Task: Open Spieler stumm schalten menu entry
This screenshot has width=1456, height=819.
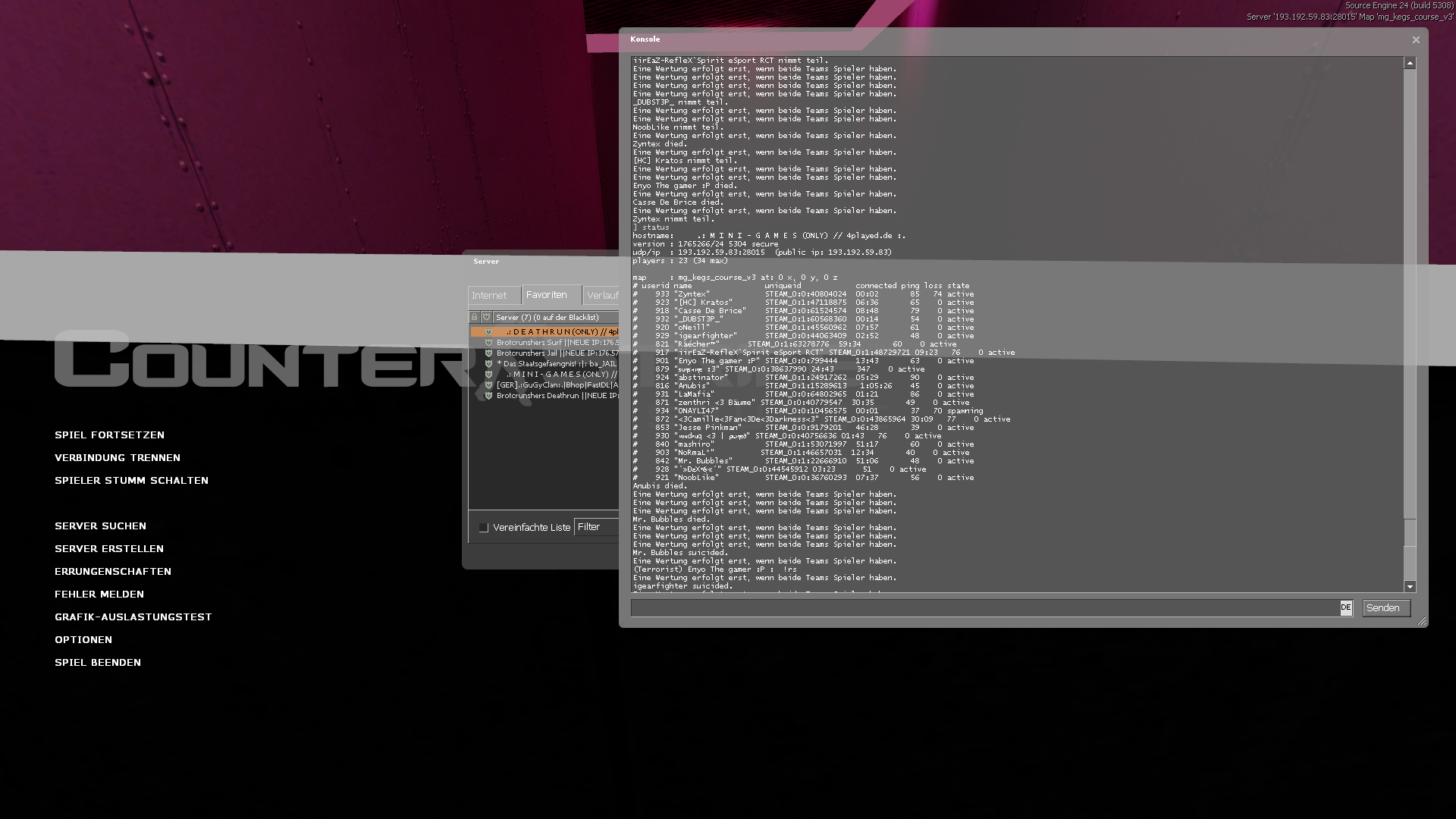Action: (x=131, y=480)
